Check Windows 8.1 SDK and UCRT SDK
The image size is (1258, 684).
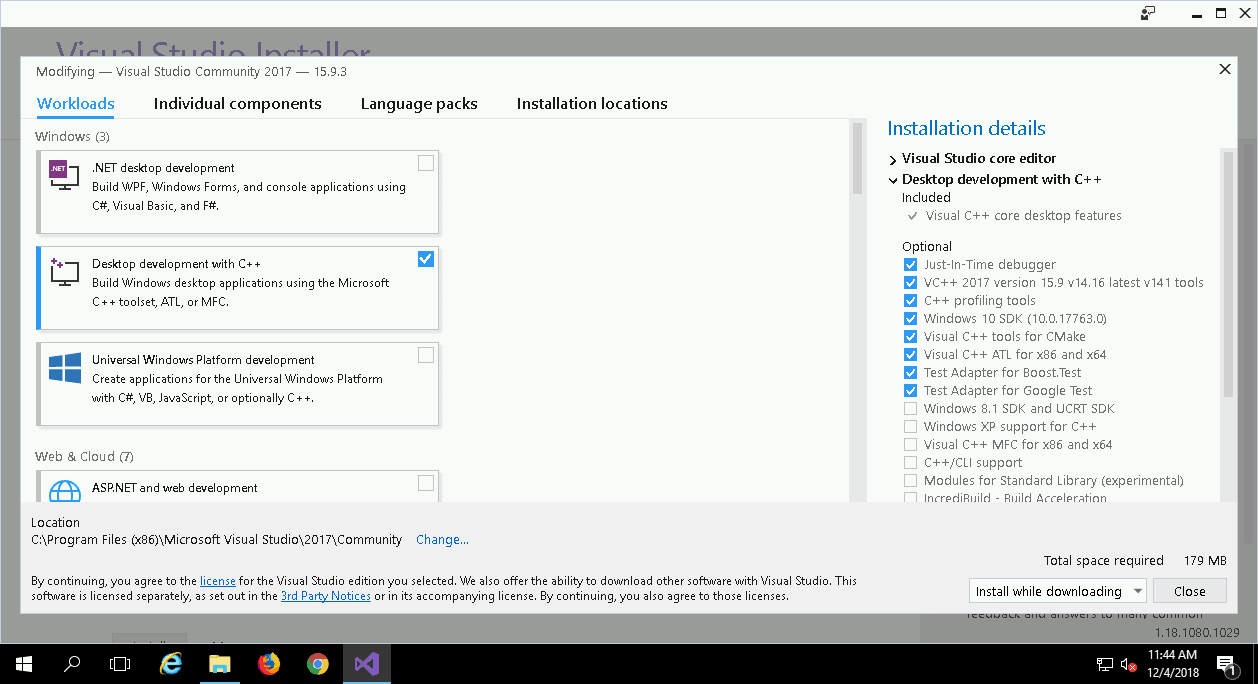pos(910,409)
